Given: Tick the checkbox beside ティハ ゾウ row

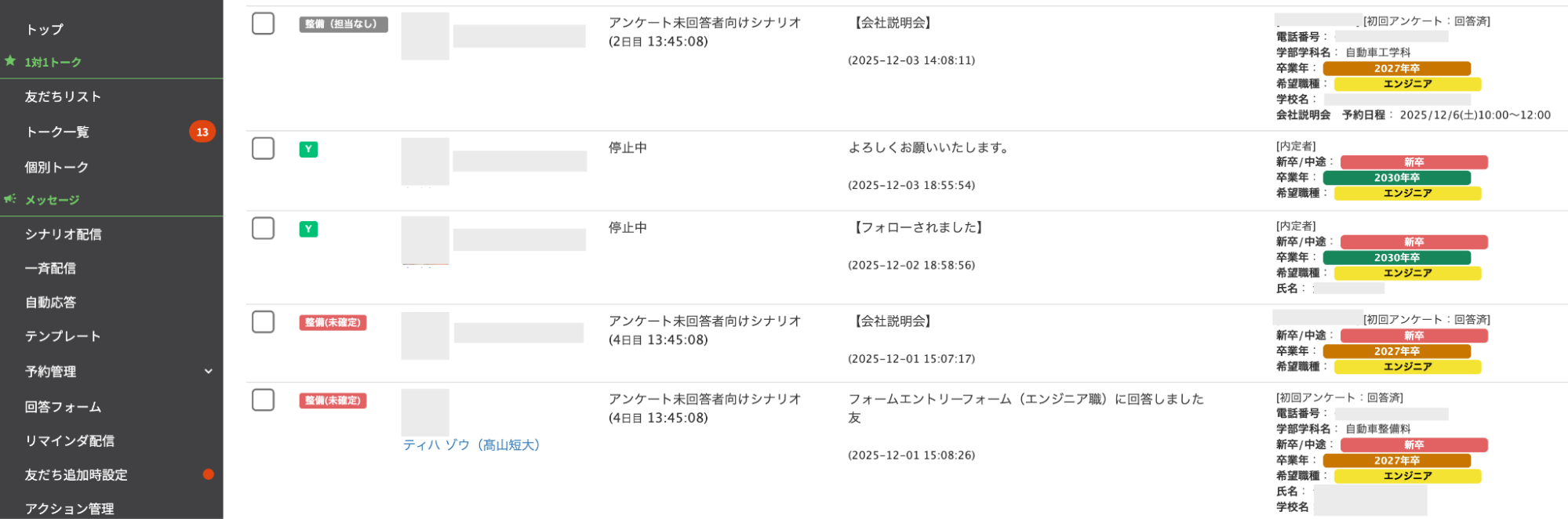Looking at the screenshot, I should click(x=263, y=400).
